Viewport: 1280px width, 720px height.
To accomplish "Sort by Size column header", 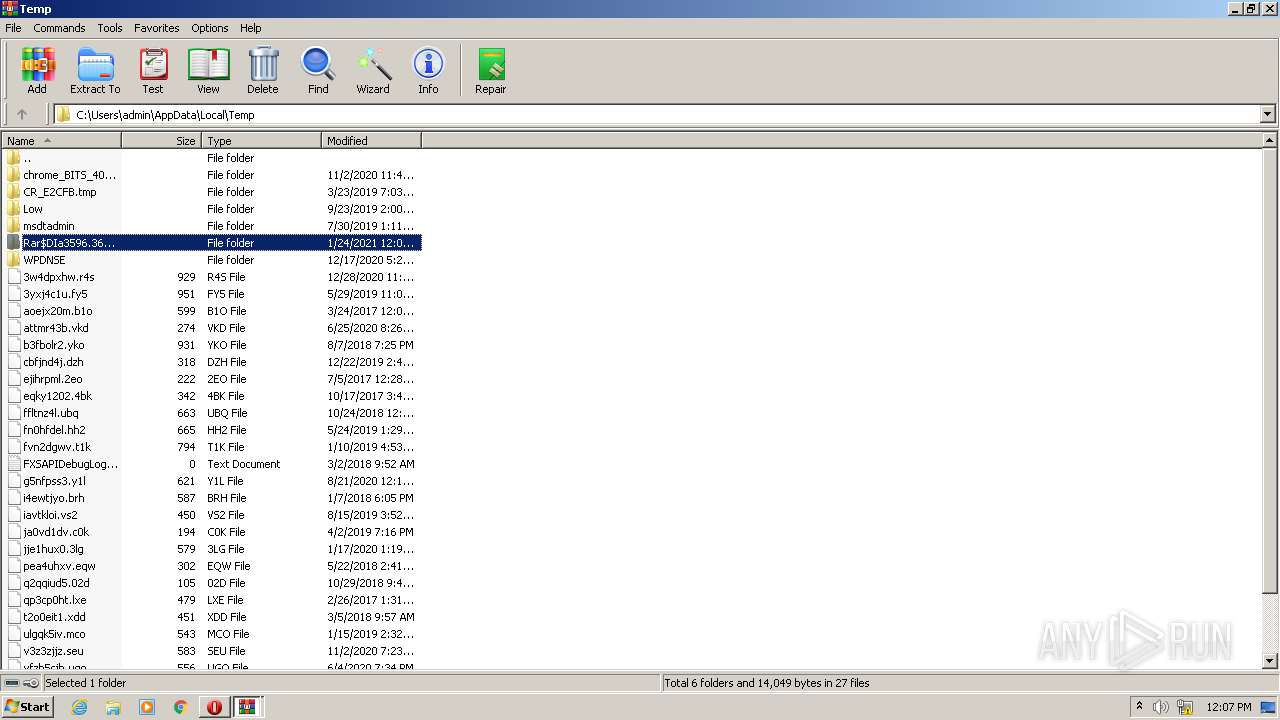I will tap(162, 141).
